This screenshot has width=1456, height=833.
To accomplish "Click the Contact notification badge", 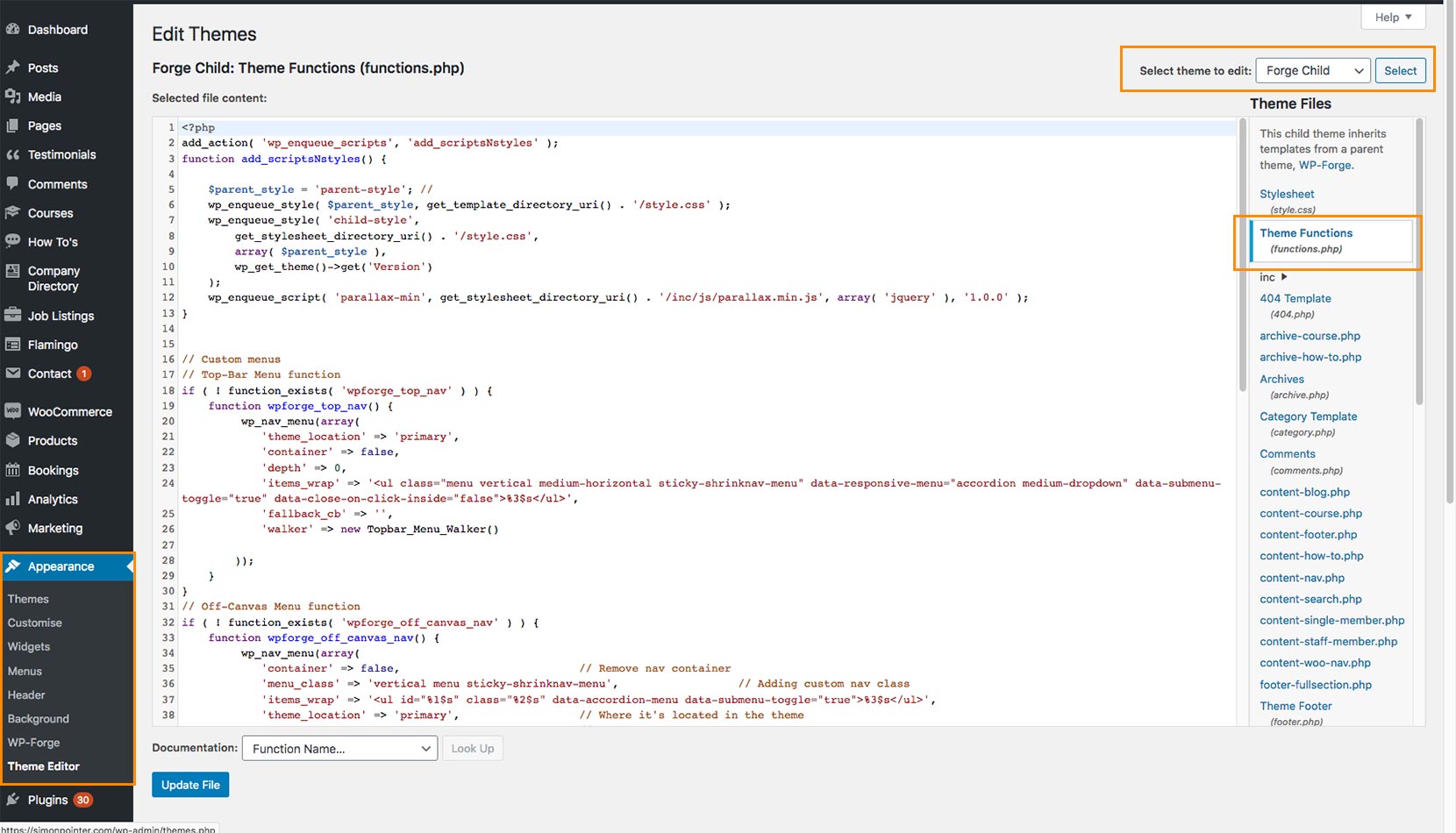I will pyautogui.click(x=84, y=374).
